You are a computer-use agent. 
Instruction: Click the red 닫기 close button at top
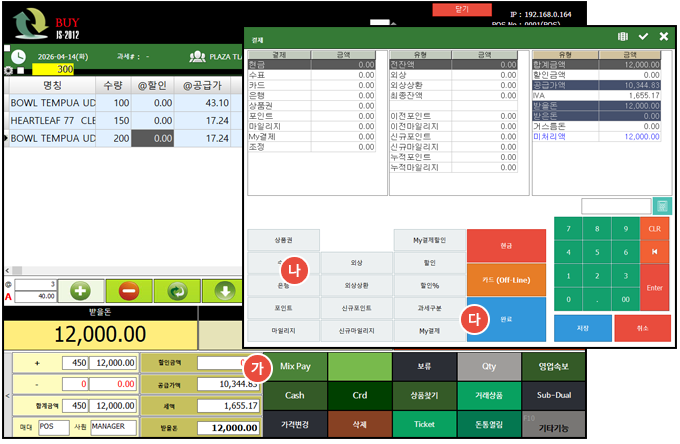click(x=462, y=9)
